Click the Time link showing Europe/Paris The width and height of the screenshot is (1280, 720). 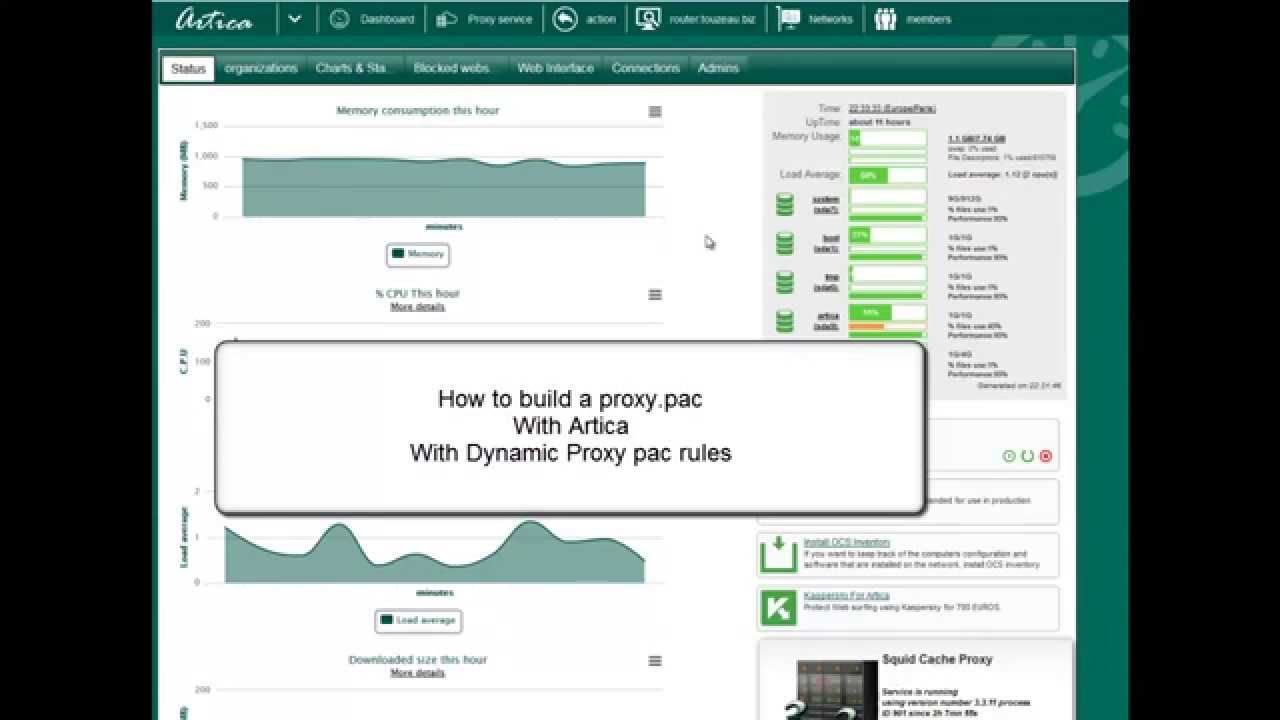(x=892, y=108)
